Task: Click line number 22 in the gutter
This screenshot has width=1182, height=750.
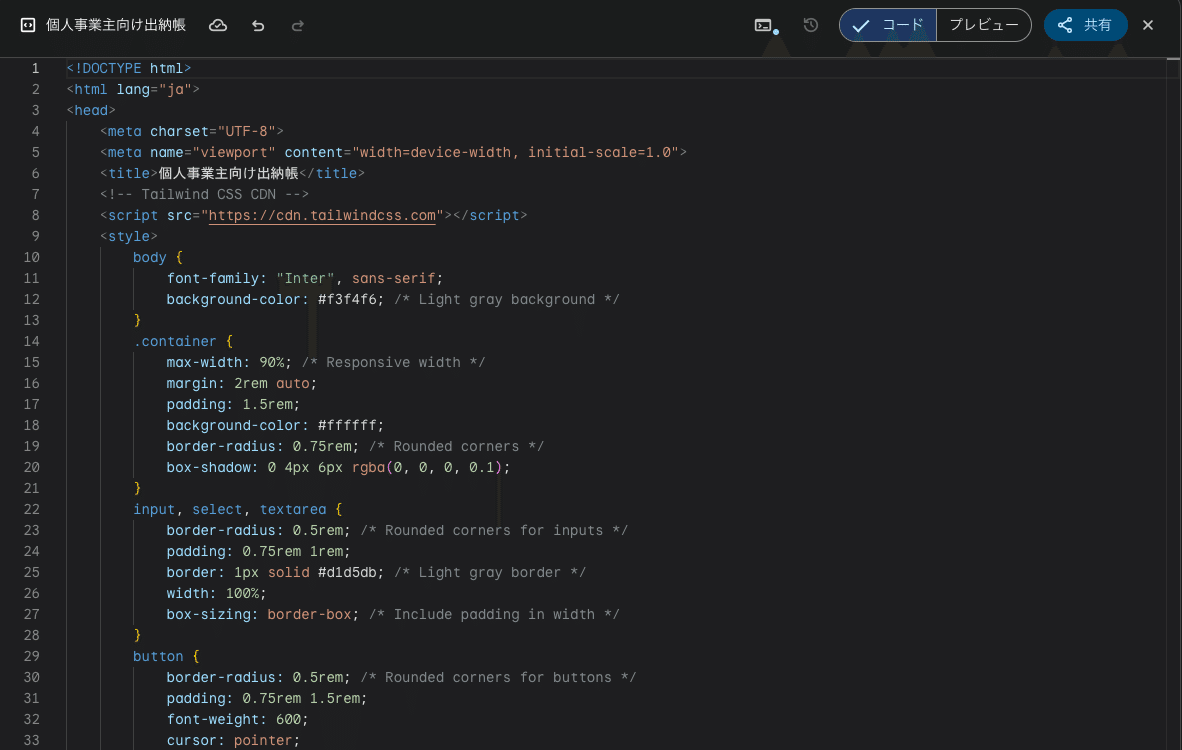Action: (x=32, y=510)
